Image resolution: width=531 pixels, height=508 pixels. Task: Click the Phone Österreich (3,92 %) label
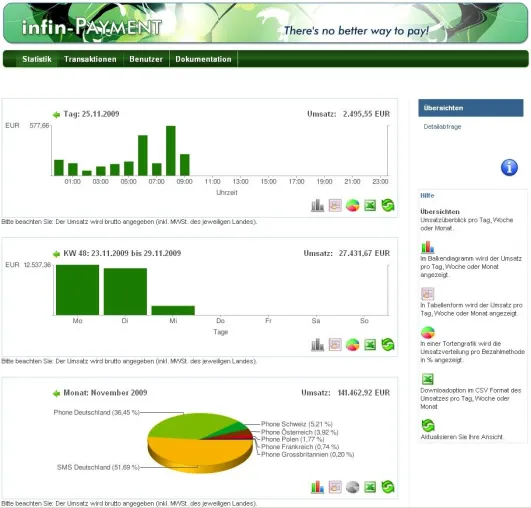(x=300, y=432)
